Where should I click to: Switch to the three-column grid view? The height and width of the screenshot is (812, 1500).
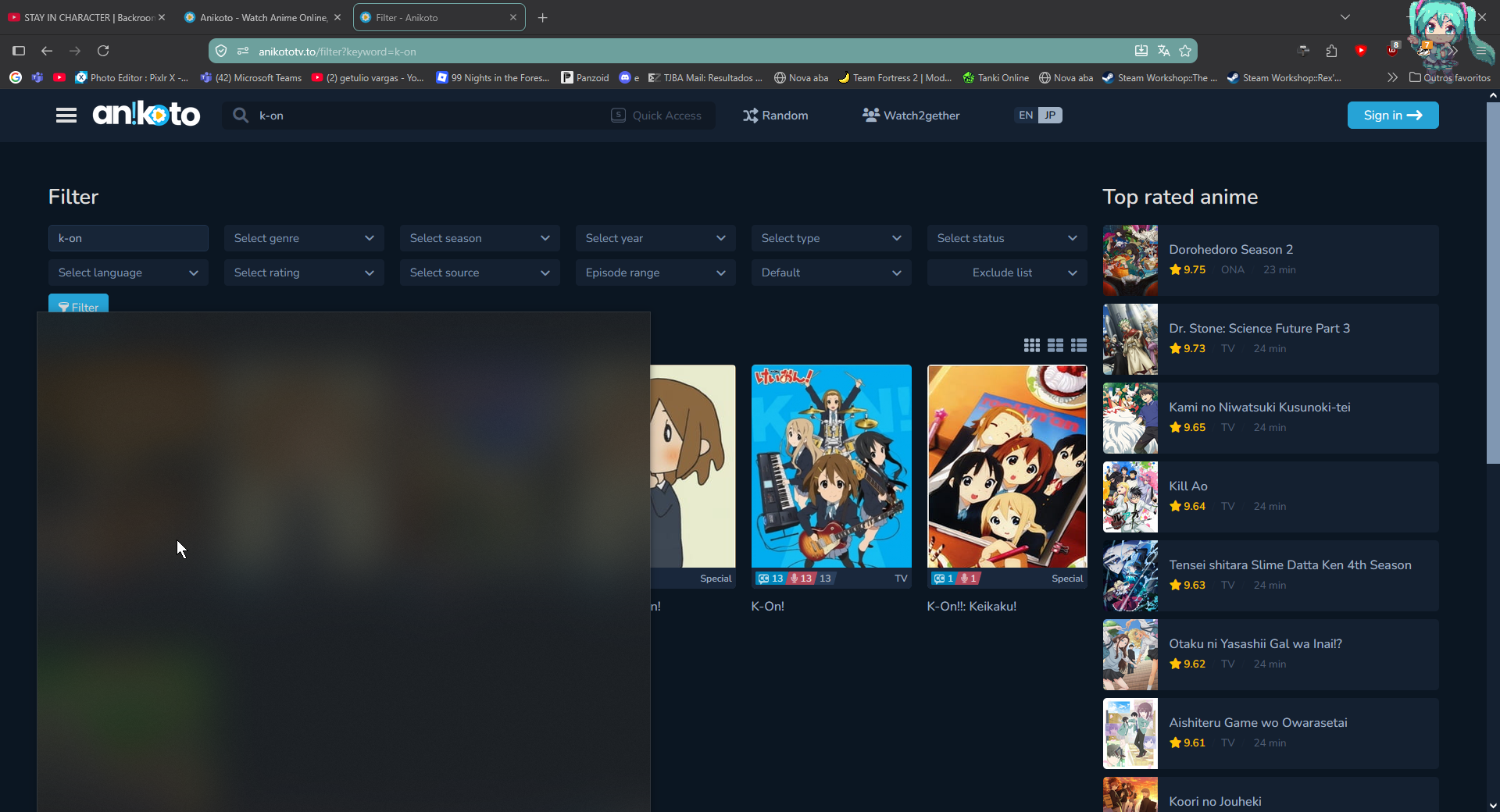1032,345
